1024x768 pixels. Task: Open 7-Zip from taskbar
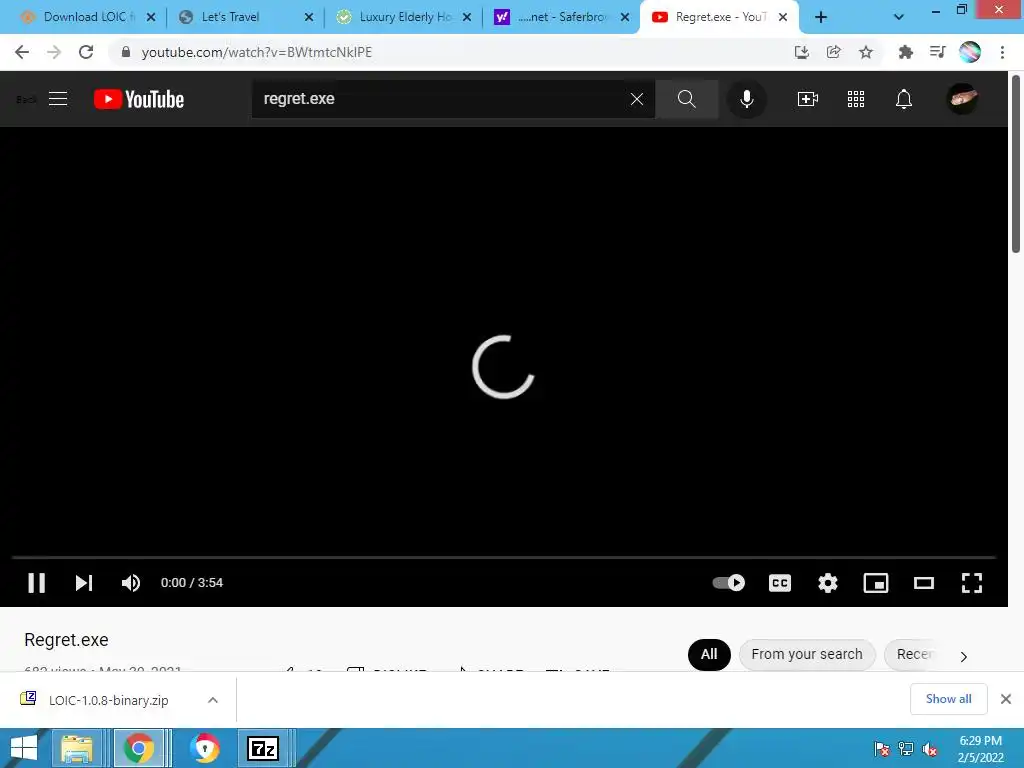pos(263,748)
